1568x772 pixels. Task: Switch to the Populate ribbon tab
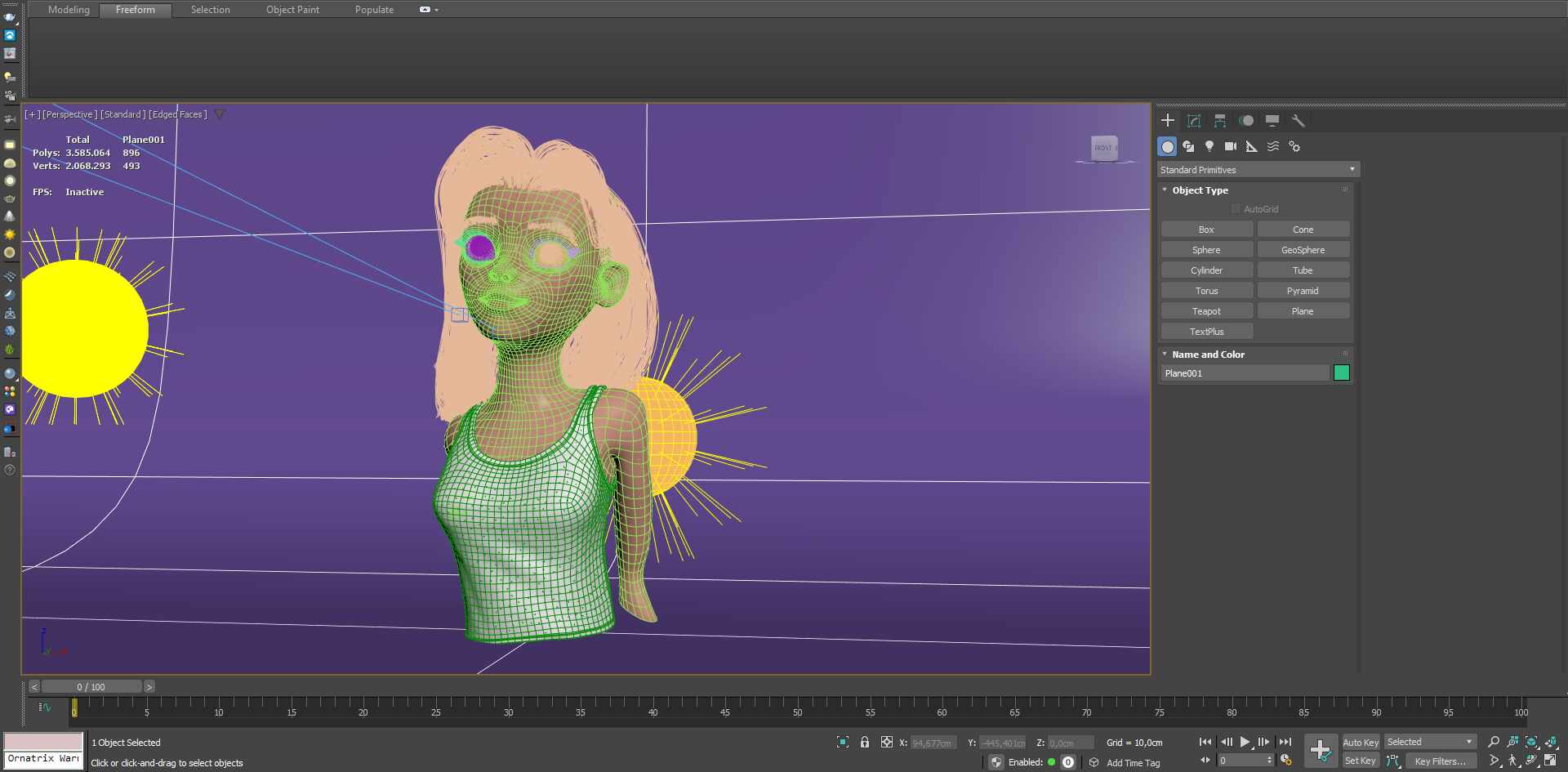[x=374, y=10]
